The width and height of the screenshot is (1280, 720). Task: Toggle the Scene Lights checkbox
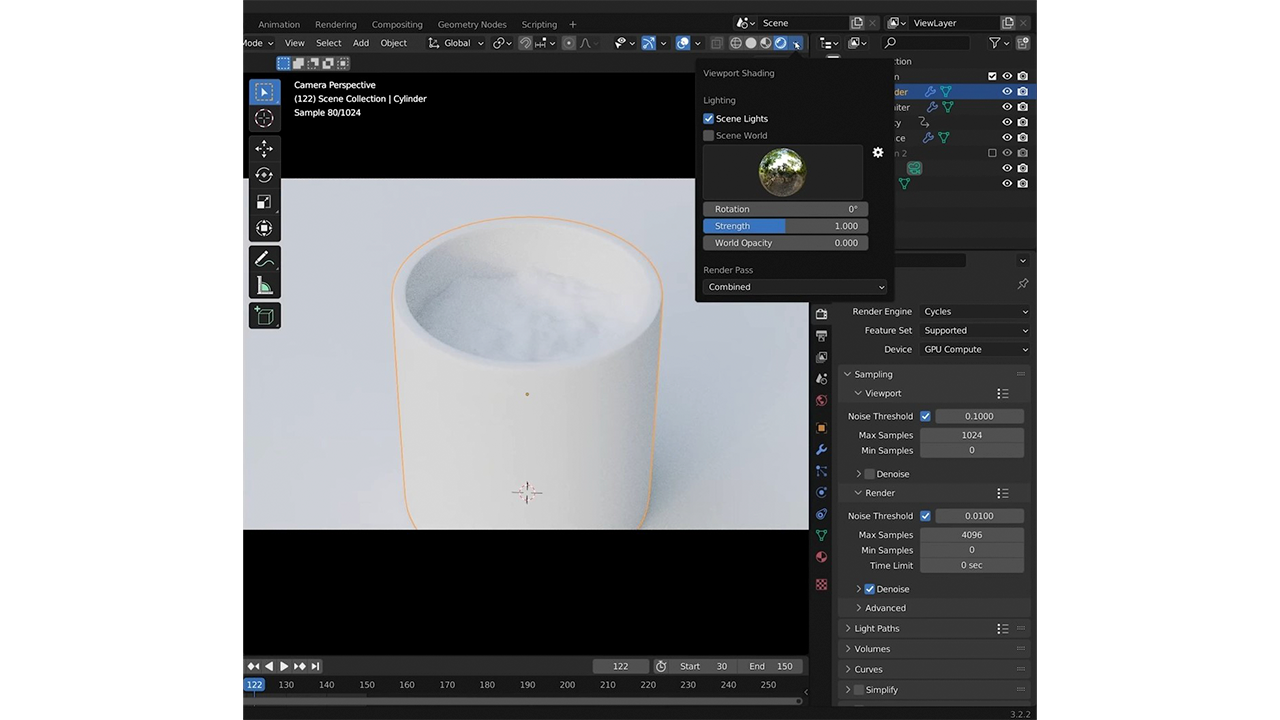709,119
